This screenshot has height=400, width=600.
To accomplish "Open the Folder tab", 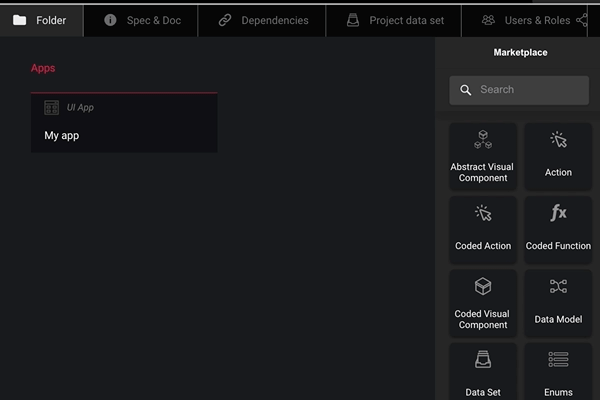I will [x=40, y=20].
